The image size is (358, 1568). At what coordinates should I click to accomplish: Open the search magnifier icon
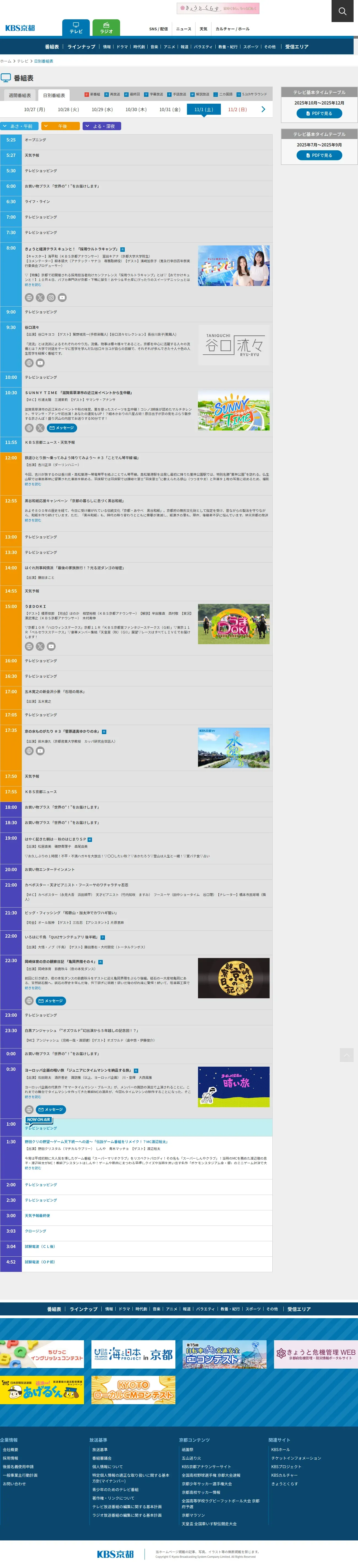(x=342, y=11)
